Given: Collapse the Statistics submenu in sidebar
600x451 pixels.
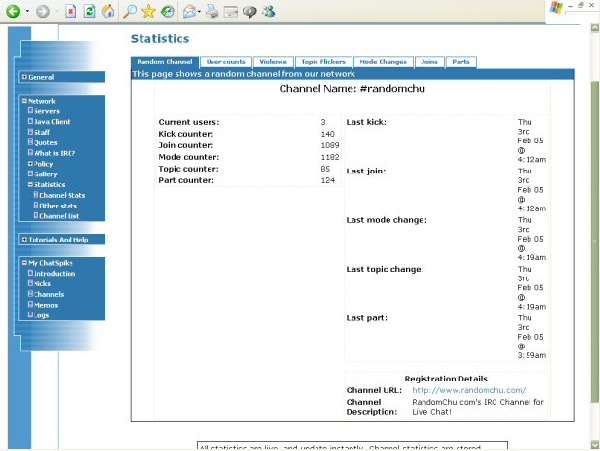Looking at the screenshot, I should pos(30,184).
